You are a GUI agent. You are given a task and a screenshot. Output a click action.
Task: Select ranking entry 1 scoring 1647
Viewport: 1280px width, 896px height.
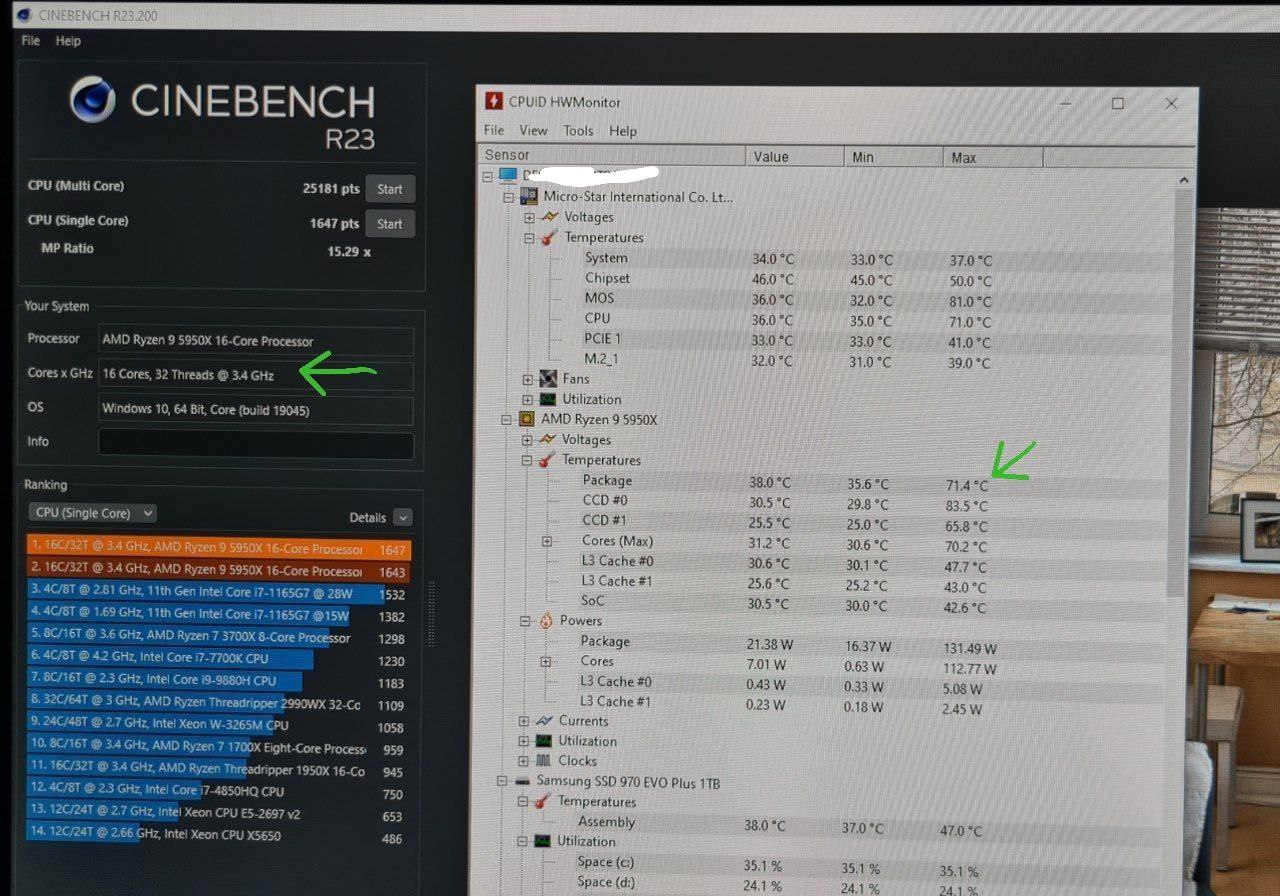pyautogui.click(x=219, y=549)
